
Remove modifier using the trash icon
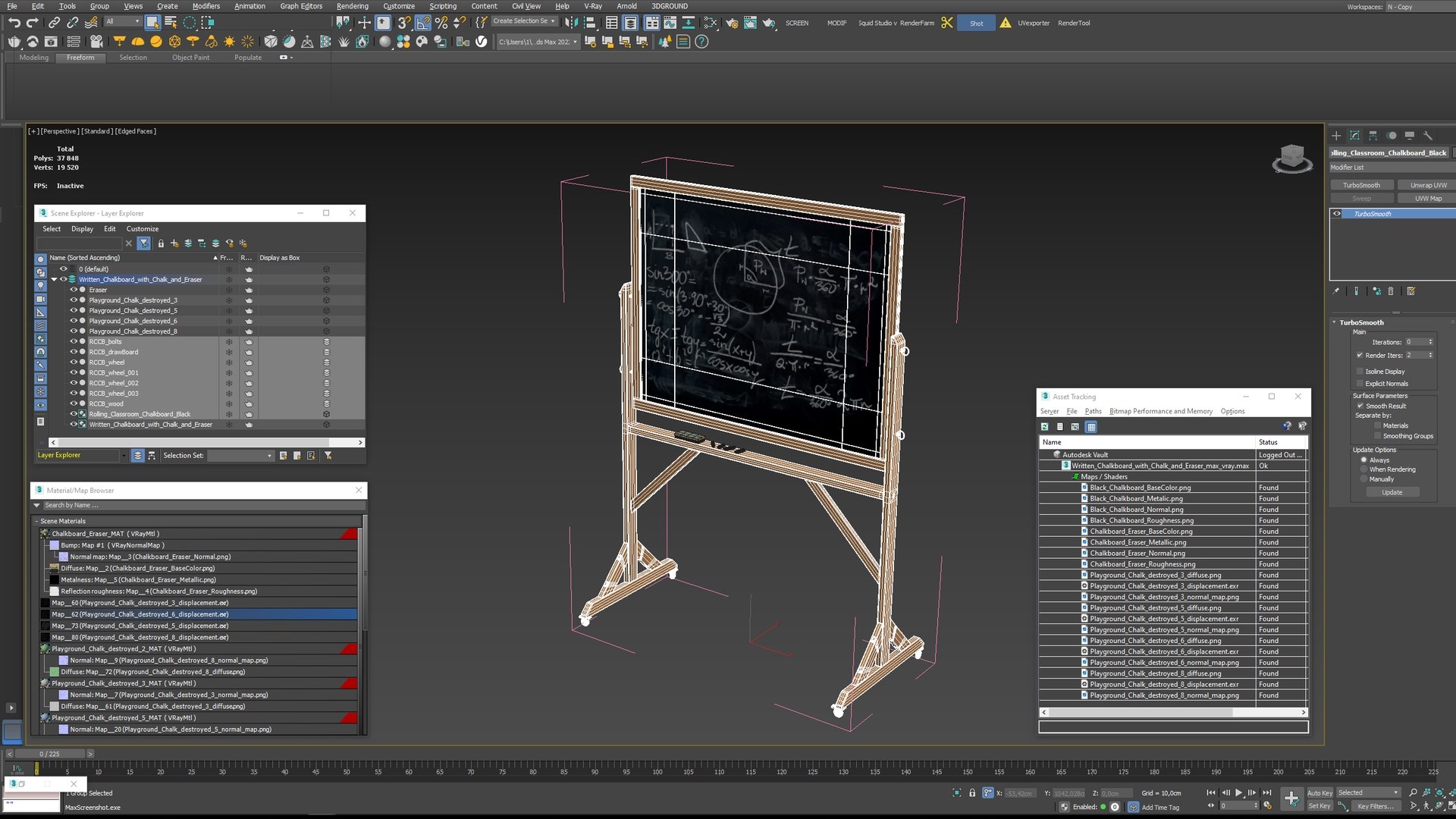tap(1390, 291)
